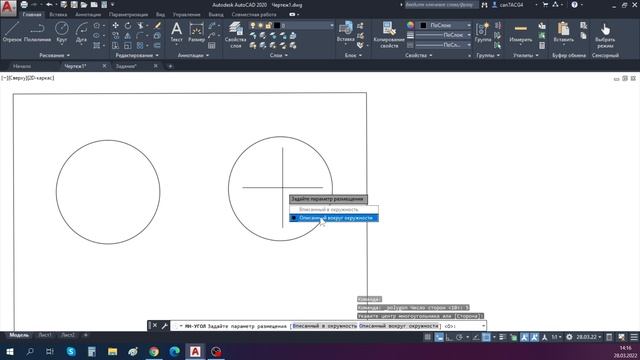This screenshot has width=640, height=360.
Task: Choose Описанный вокруг окружности option in popup
Action: tap(334, 218)
